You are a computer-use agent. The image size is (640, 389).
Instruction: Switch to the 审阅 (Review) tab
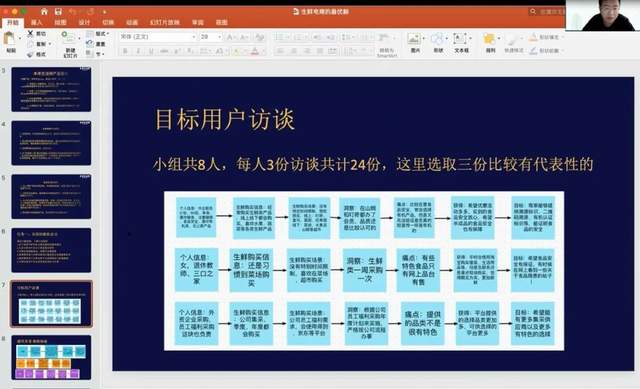click(198, 22)
